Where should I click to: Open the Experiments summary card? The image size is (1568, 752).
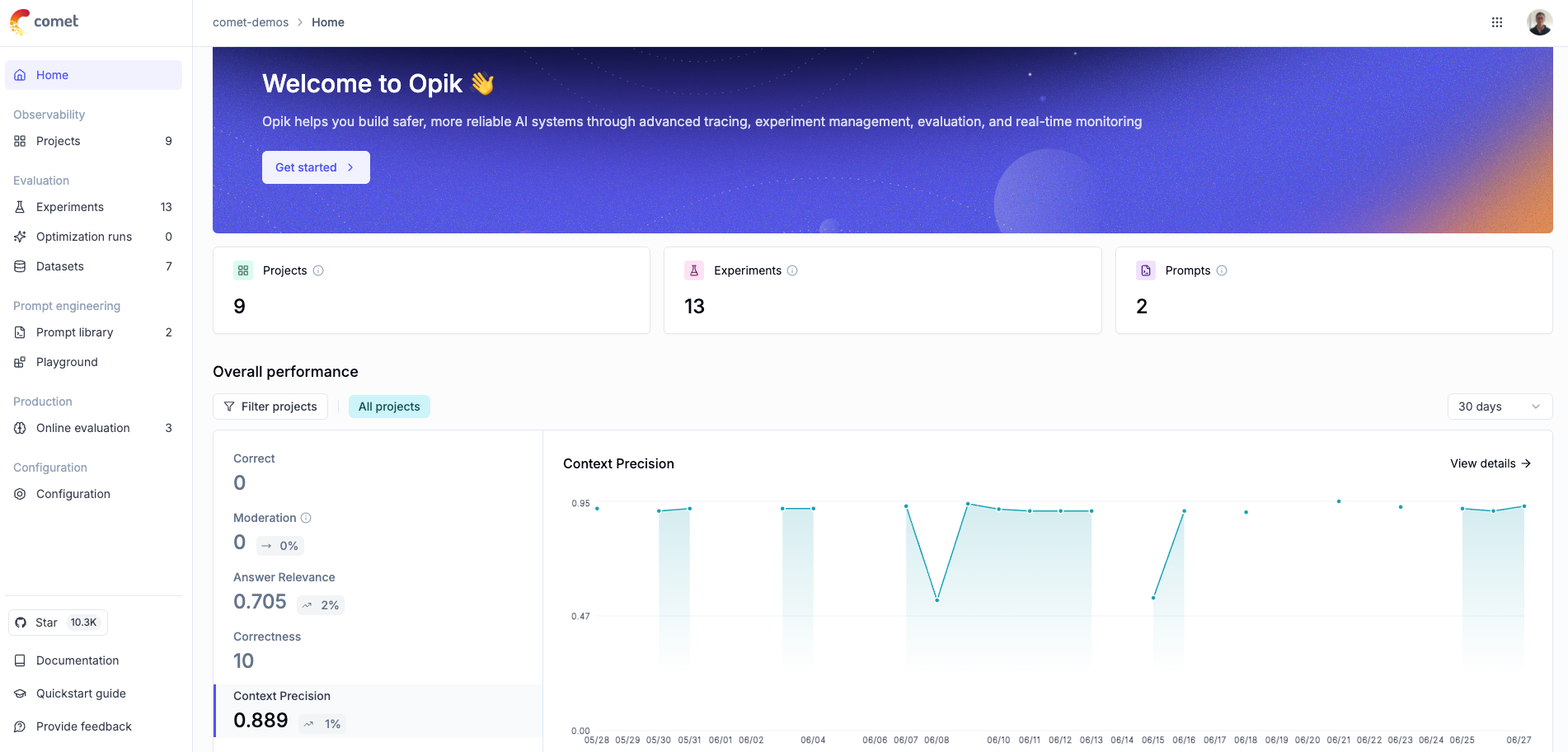pos(882,290)
